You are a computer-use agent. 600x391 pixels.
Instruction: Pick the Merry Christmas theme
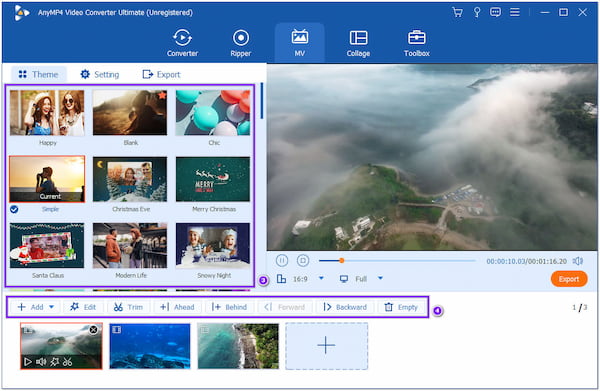click(213, 179)
